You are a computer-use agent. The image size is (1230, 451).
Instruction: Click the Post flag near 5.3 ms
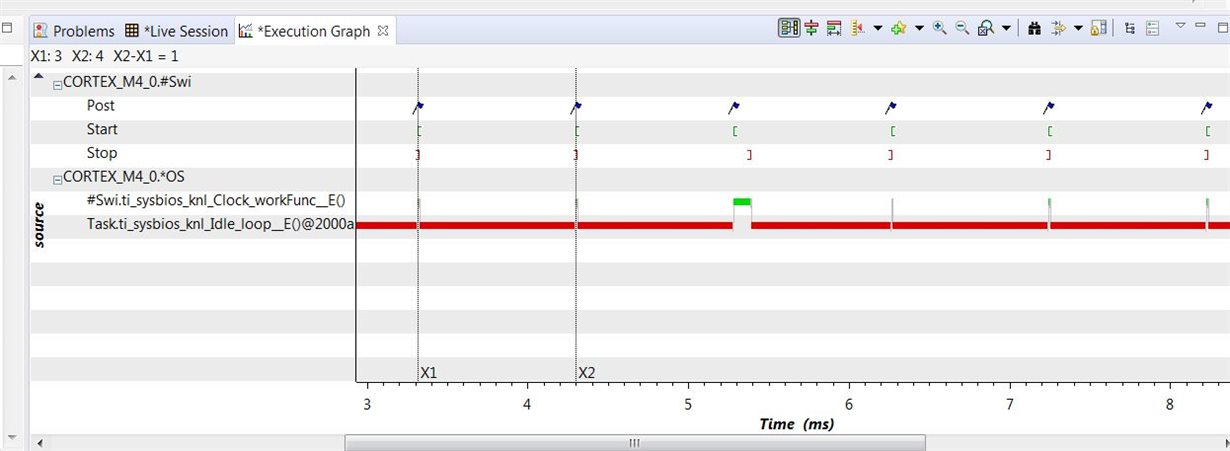coord(733,106)
